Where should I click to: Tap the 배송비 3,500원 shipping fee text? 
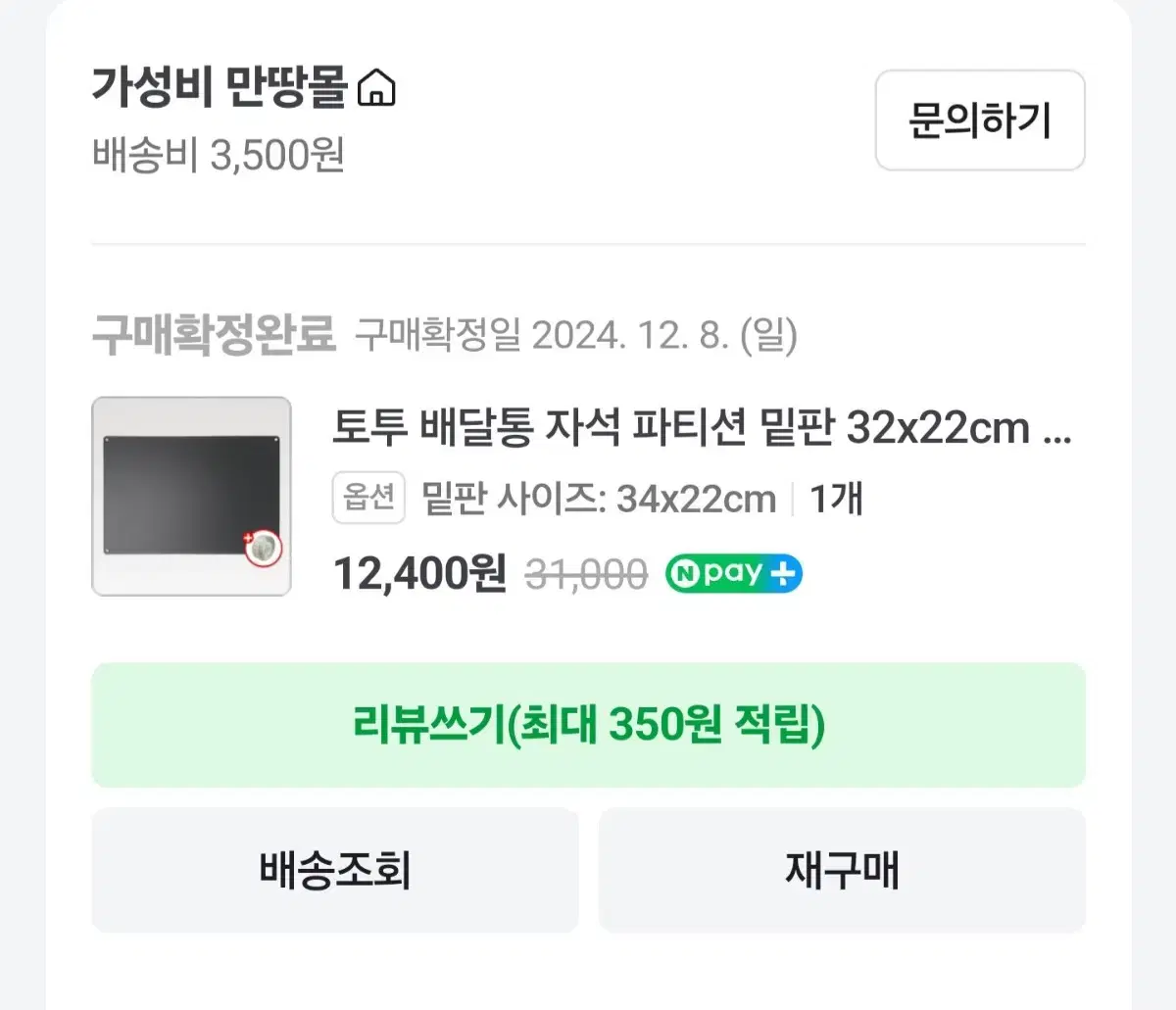click(x=219, y=155)
